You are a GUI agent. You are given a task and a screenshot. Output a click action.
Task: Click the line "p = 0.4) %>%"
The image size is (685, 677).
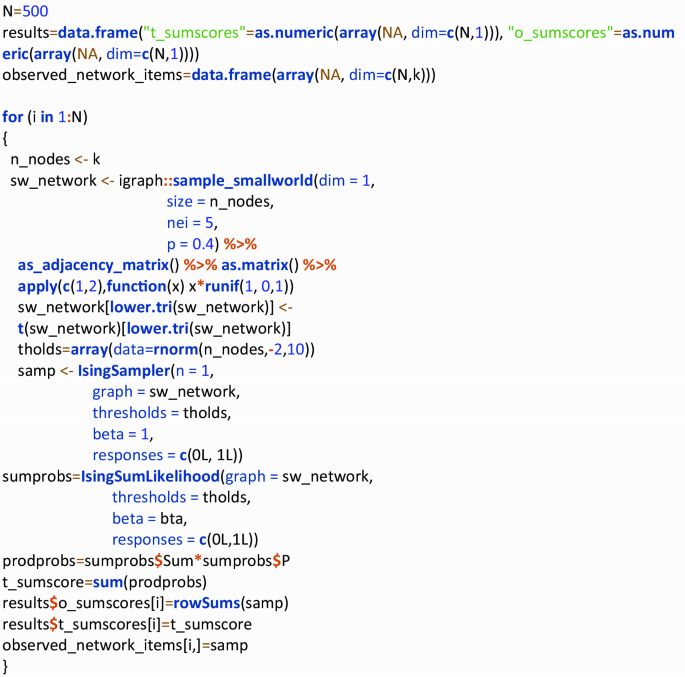click(x=212, y=244)
